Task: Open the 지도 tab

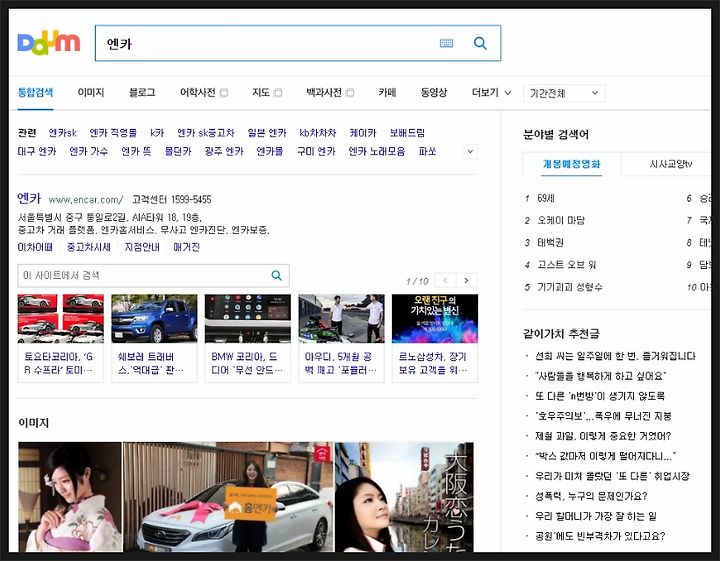Action: [261, 93]
